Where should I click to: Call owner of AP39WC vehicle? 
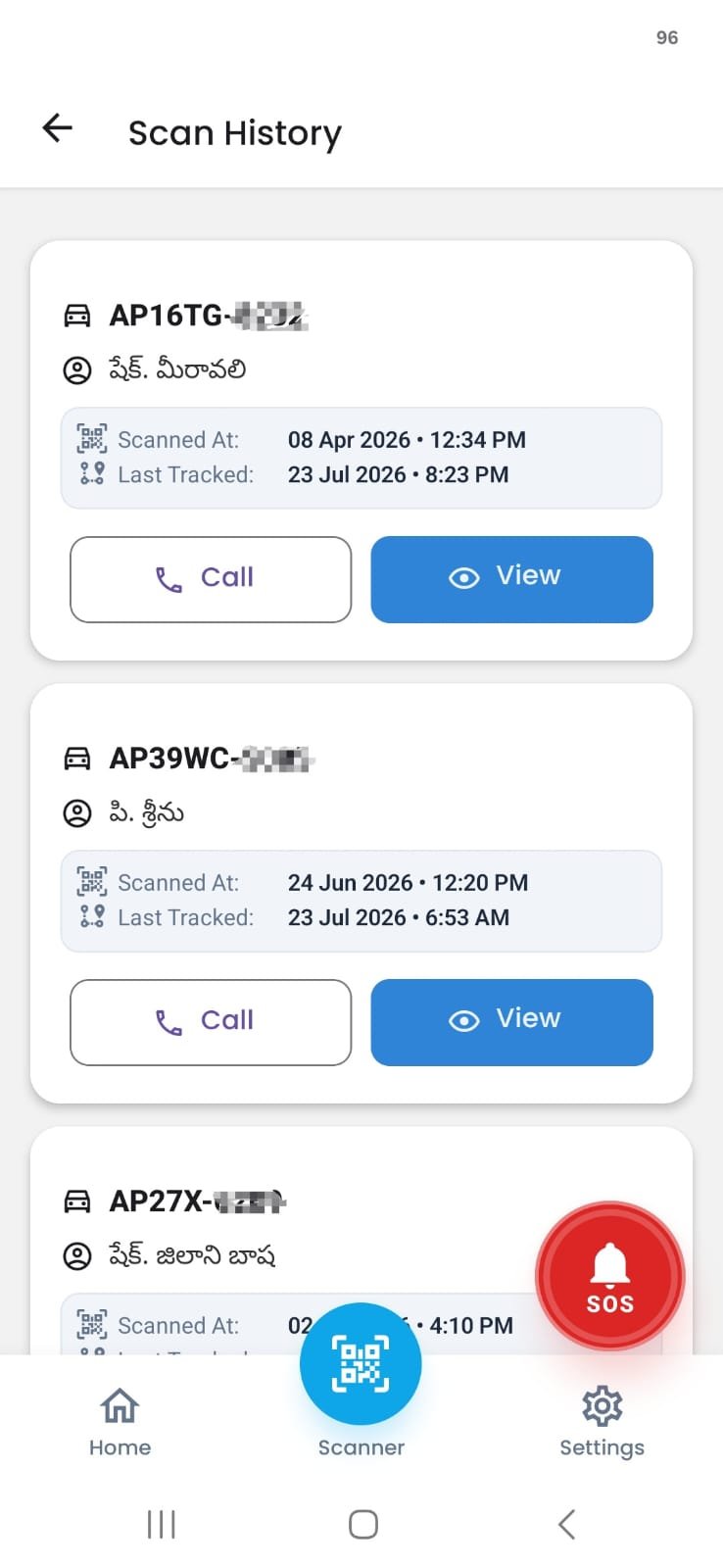coord(211,1022)
